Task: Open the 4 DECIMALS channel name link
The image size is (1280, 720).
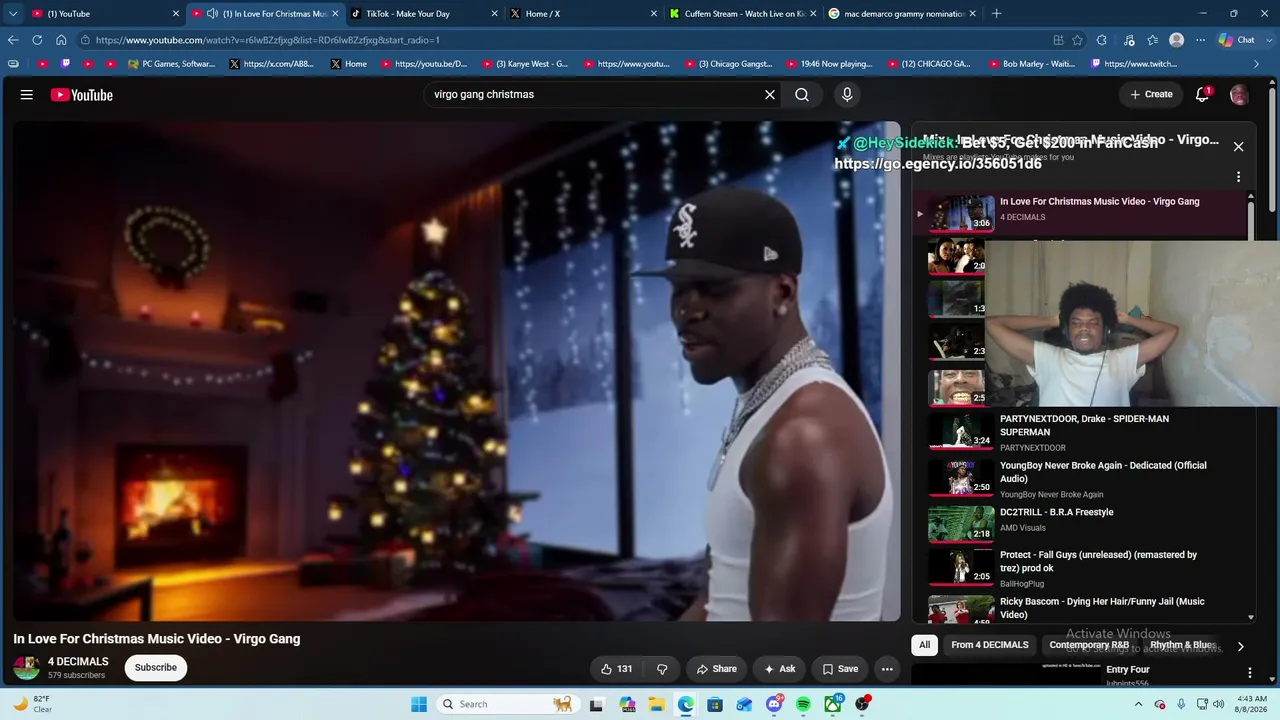Action: (78, 662)
